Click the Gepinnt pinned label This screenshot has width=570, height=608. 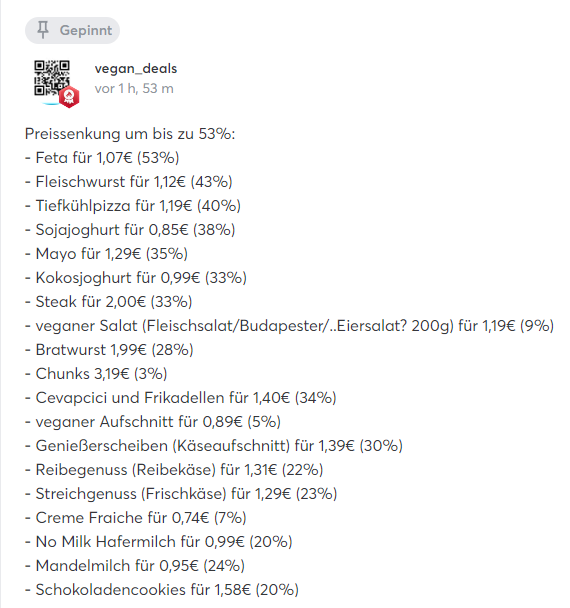(x=73, y=30)
